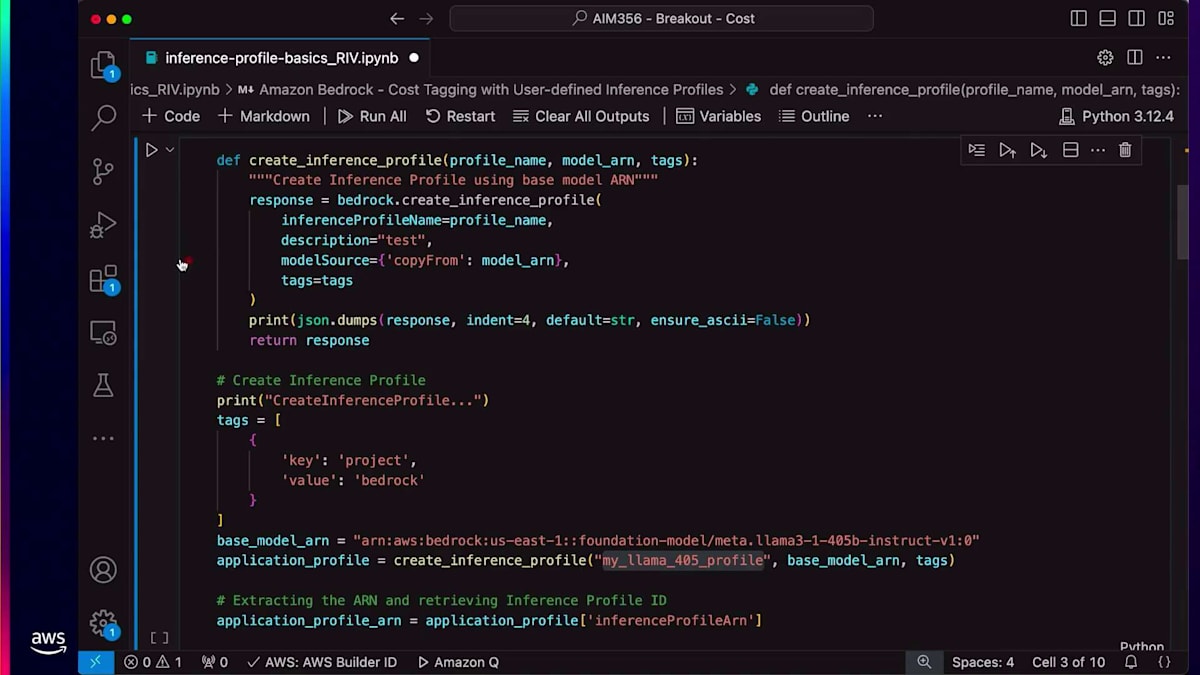Viewport: 1200px width, 675px height.
Task: Change indentation via Spaces: 4
Action: 983,662
